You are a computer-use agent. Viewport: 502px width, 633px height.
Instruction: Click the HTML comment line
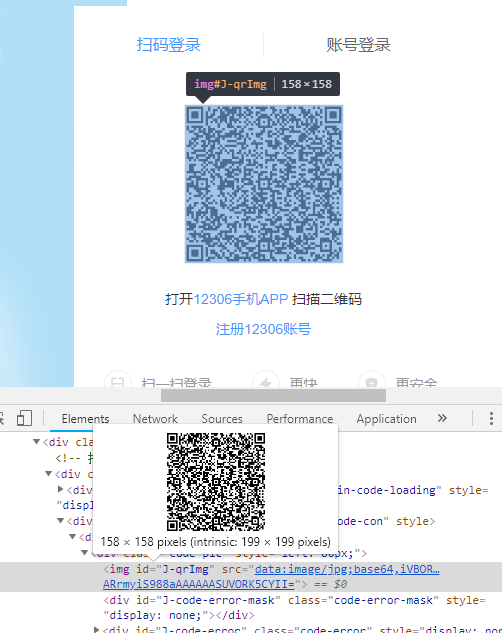coord(75,458)
